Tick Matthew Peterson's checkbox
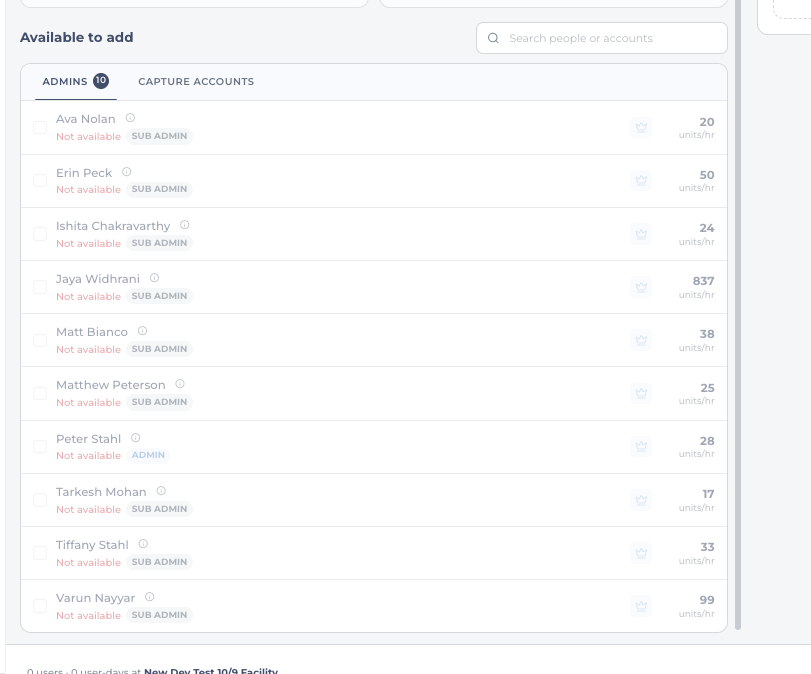 (40, 394)
